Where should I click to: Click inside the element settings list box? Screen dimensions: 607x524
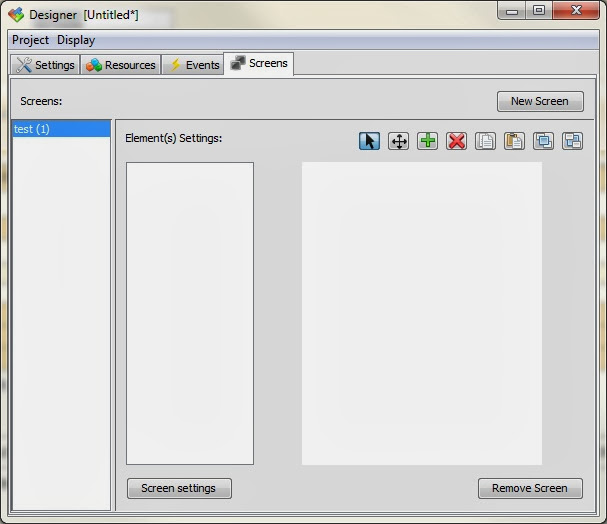190,313
